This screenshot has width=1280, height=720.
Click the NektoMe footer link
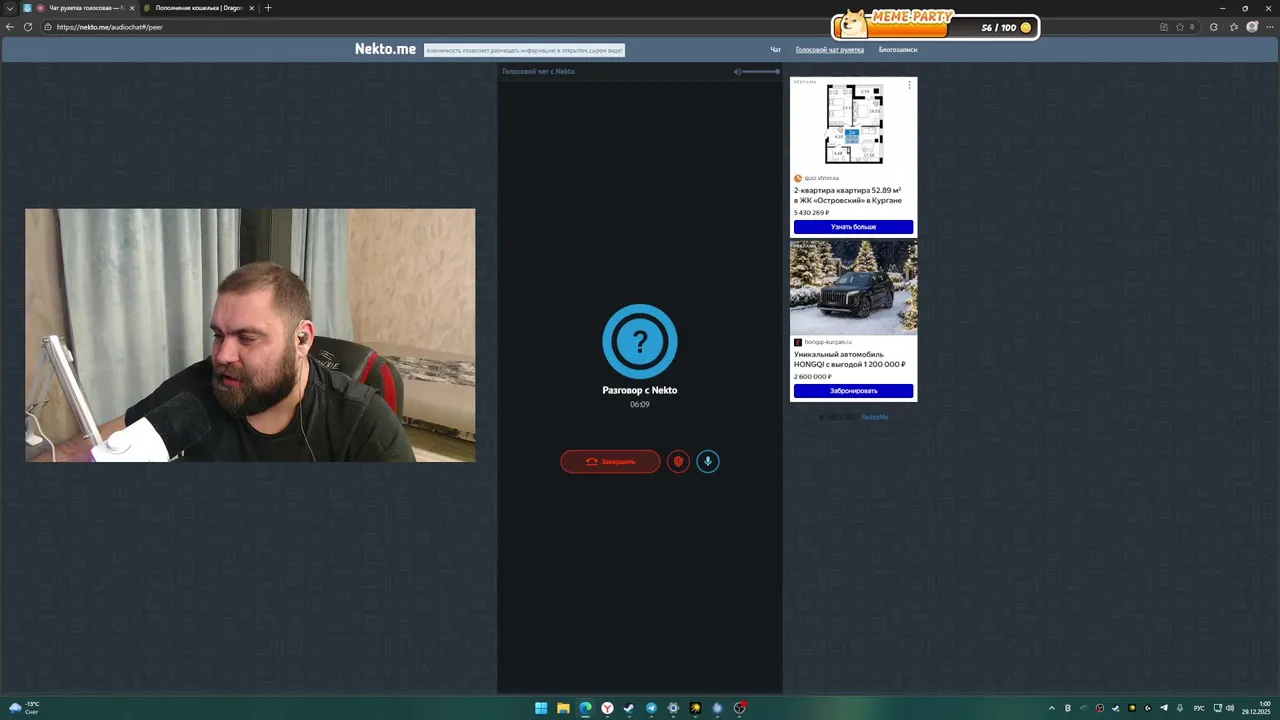click(x=874, y=417)
